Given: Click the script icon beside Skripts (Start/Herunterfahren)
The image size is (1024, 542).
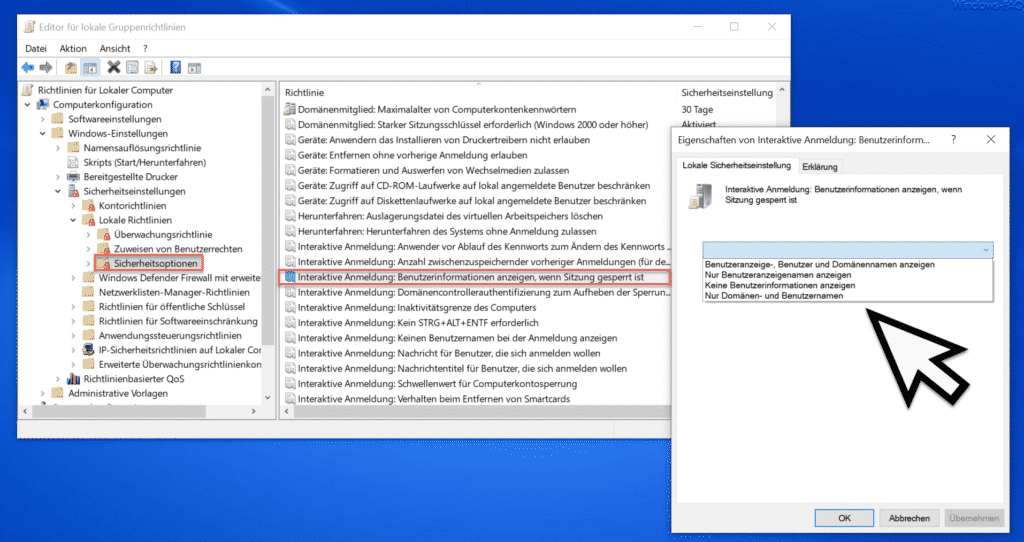Looking at the screenshot, I should tap(73, 162).
